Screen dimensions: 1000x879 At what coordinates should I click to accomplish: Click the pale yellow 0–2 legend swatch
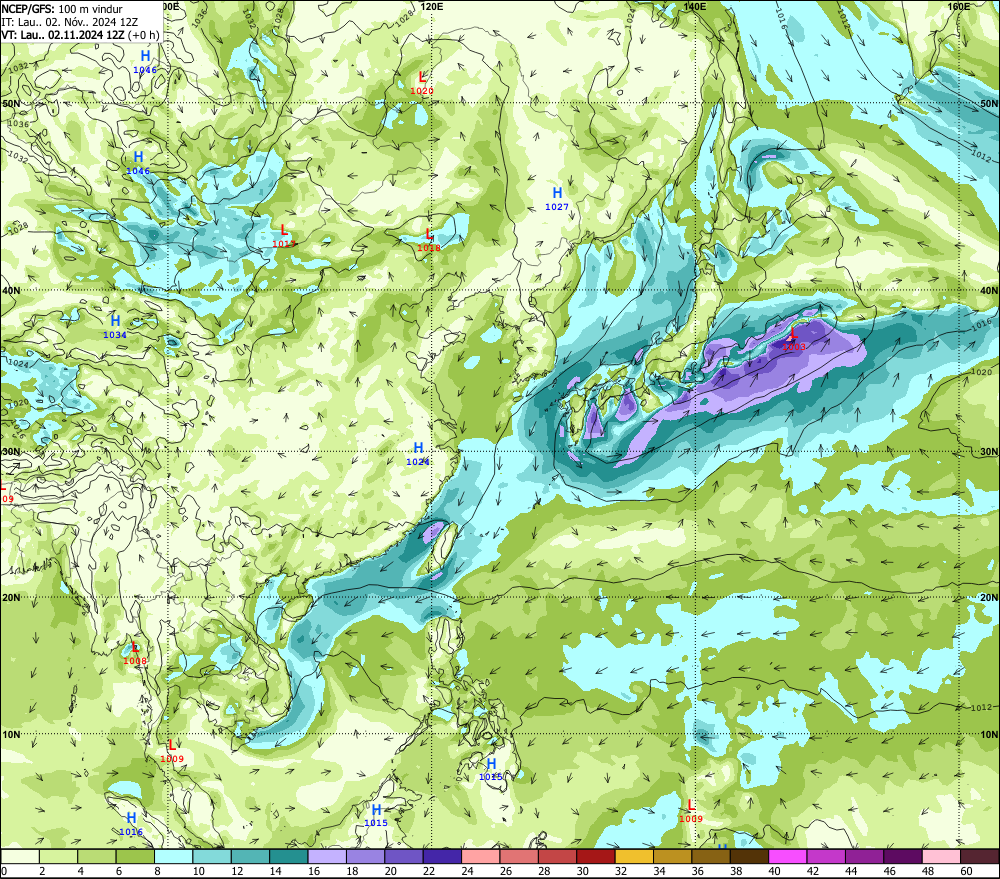coord(20,856)
